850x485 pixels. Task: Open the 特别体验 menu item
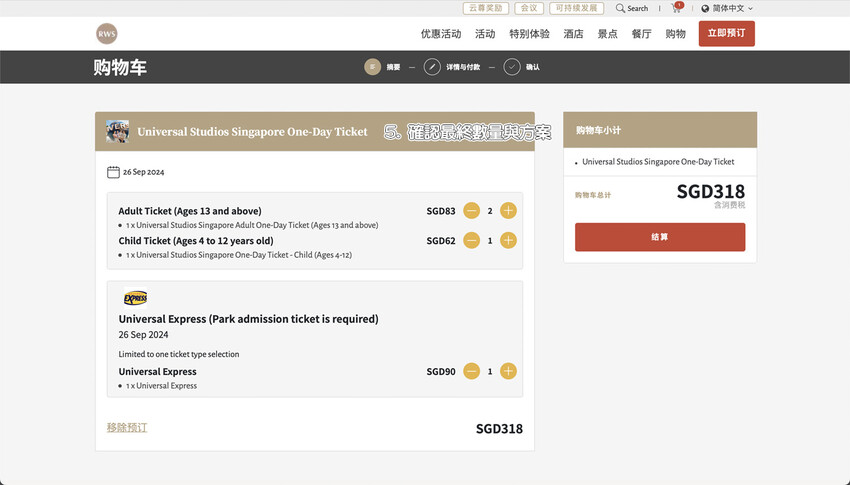(529, 34)
